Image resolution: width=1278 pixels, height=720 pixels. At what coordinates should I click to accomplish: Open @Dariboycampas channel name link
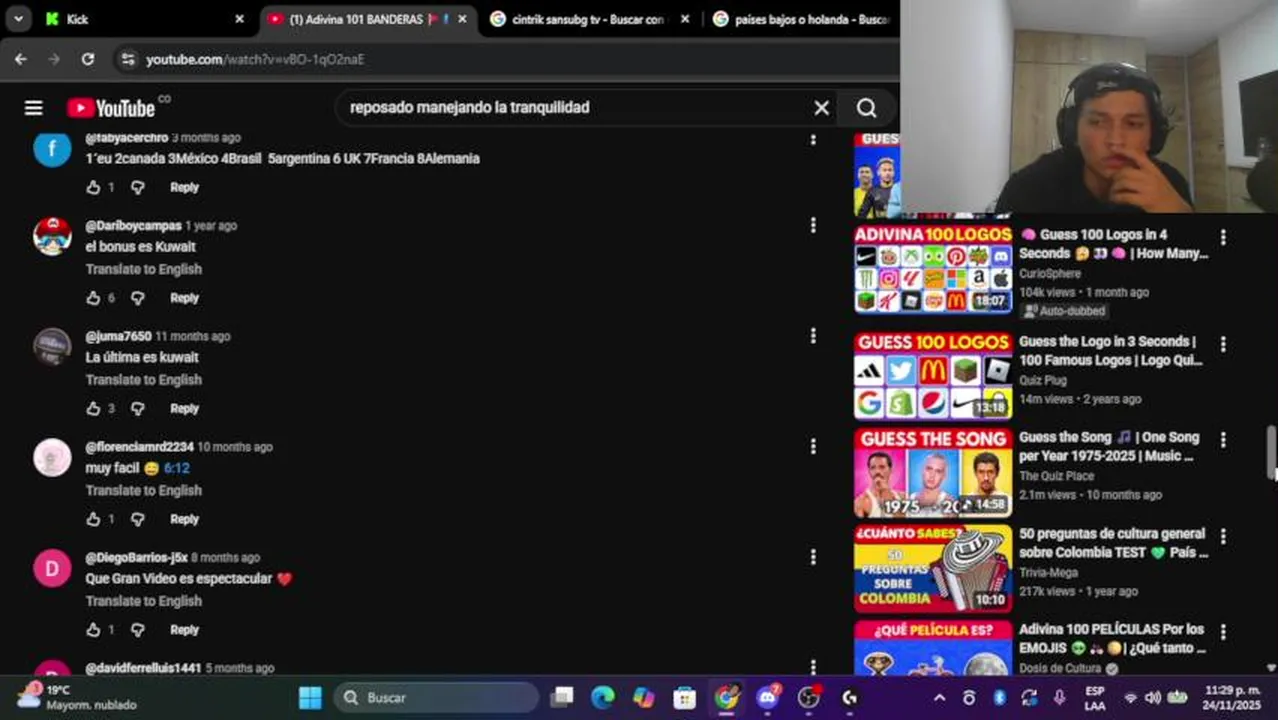pyautogui.click(x=133, y=226)
